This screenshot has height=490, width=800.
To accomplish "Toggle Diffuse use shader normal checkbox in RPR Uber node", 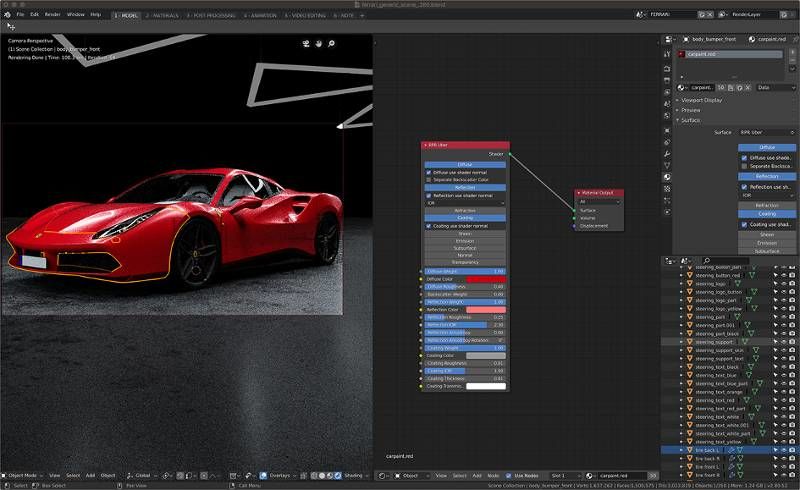I will 429,173.
